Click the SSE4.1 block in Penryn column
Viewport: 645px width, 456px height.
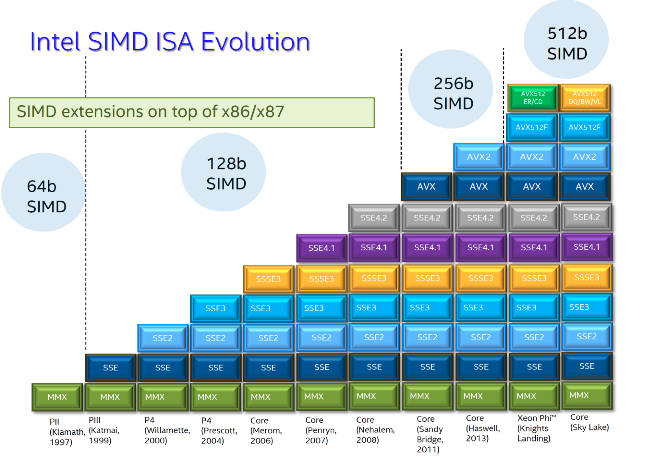(320, 246)
